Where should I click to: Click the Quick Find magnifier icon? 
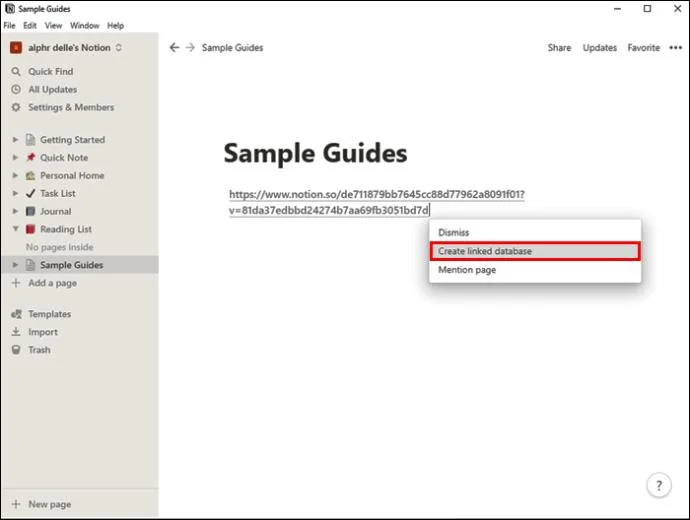pyautogui.click(x=16, y=71)
